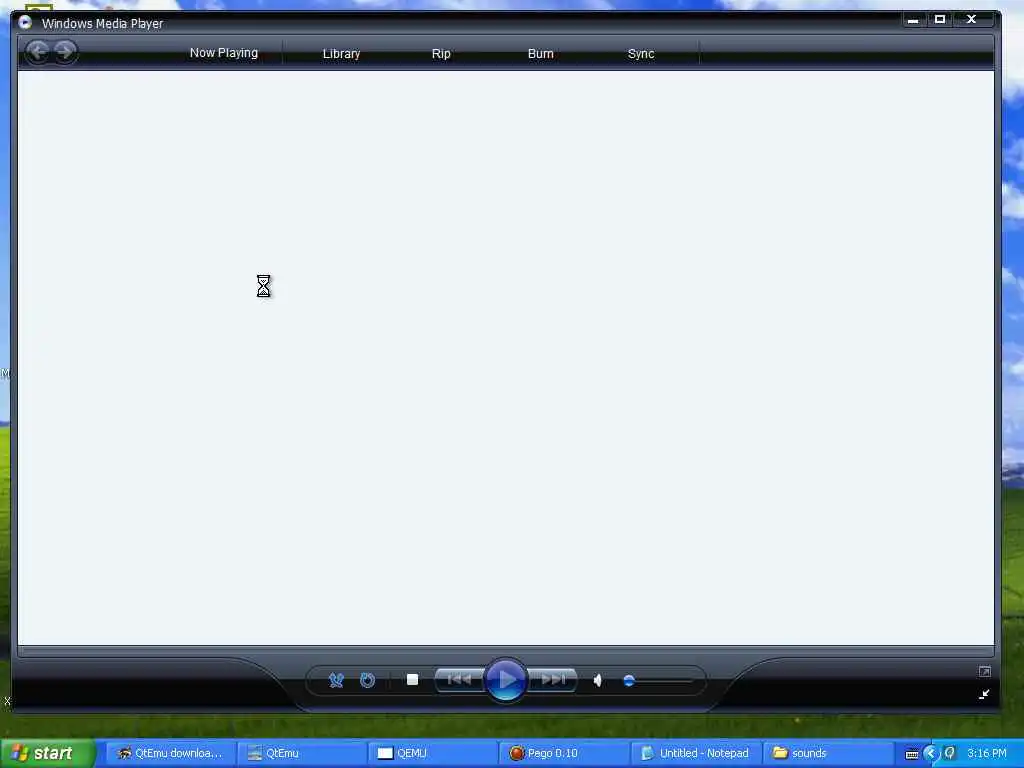Click the Q icon in system tray
The width and height of the screenshot is (1024, 768).
pos(950,753)
